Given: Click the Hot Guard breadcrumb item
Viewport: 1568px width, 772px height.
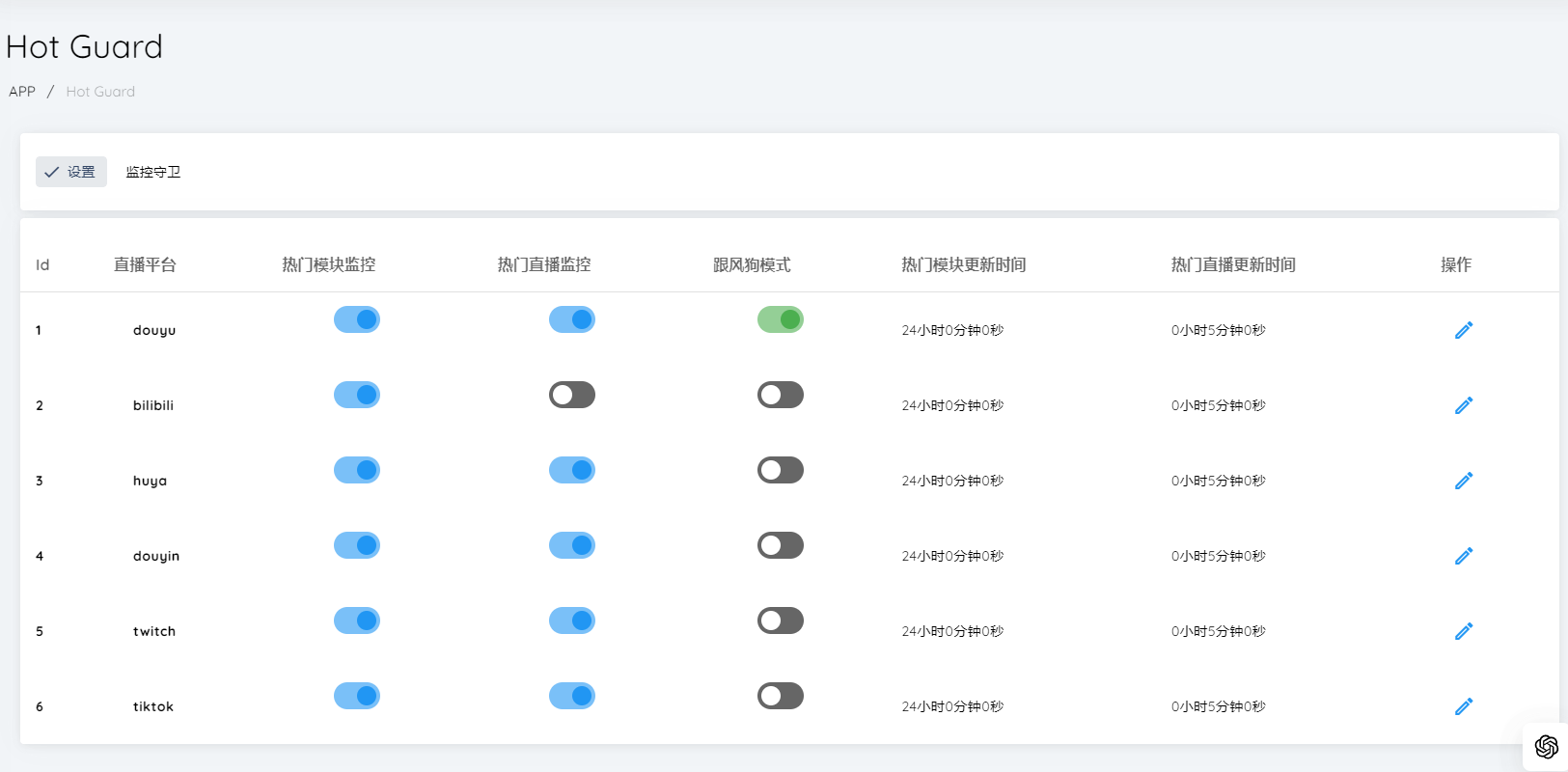Looking at the screenshot, I should [100, 92].
